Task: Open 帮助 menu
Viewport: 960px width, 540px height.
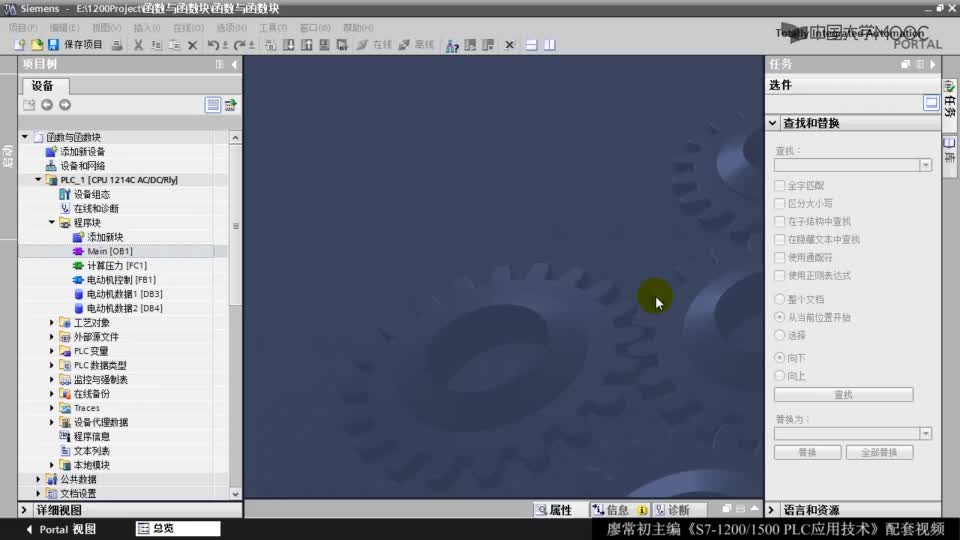Action: 358,28
